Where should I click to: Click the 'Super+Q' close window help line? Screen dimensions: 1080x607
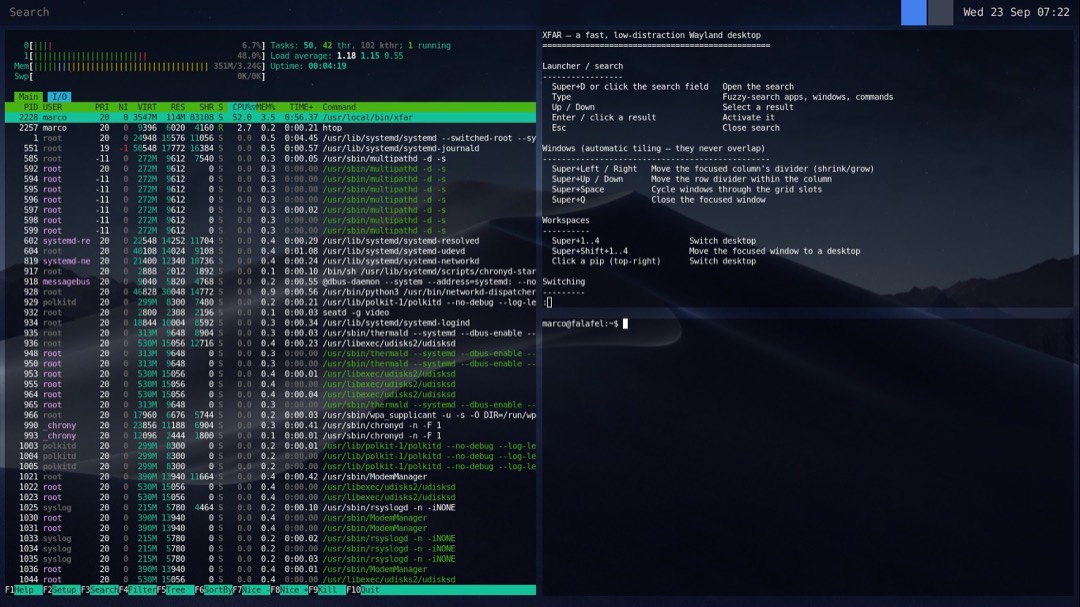[x=658, y=200]
